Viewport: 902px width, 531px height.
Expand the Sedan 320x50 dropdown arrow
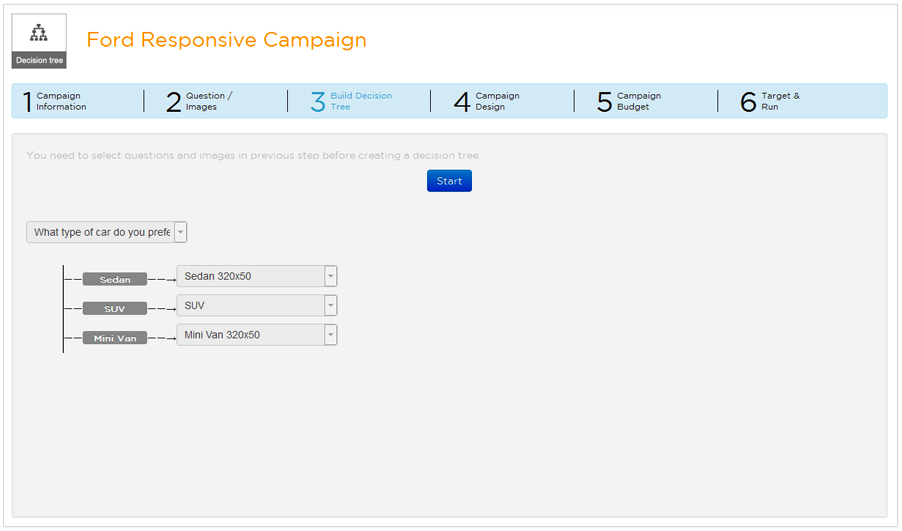point(331,276)
